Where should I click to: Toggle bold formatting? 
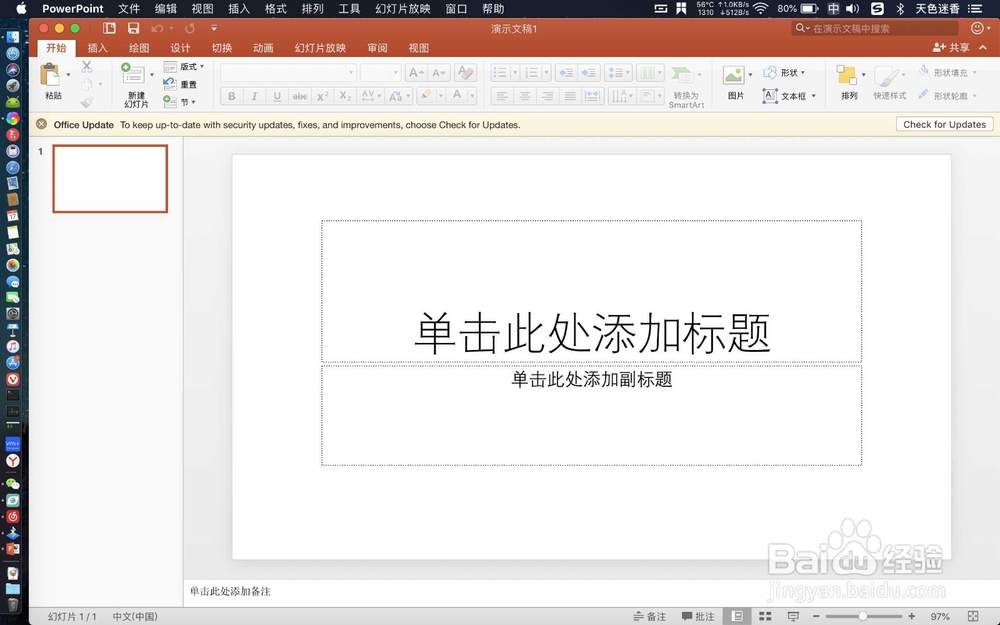tap(231, 95)
